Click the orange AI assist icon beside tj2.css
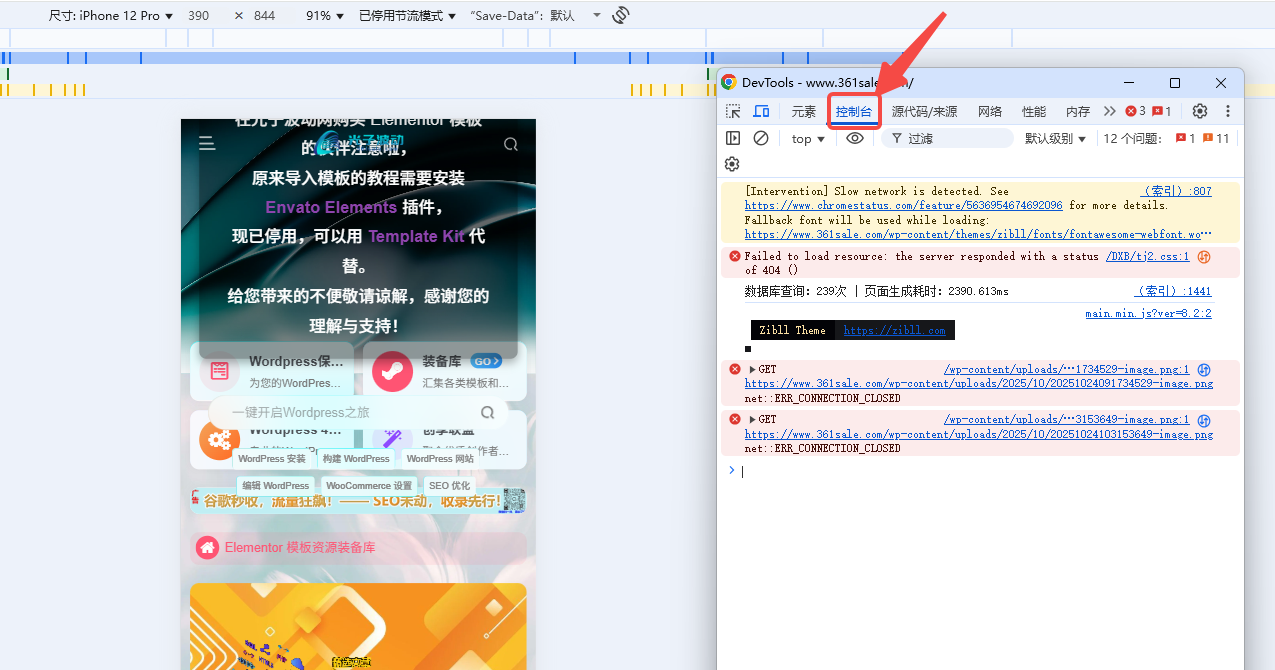This screenshot has width=1275, height=670. tap(1204, 257)
